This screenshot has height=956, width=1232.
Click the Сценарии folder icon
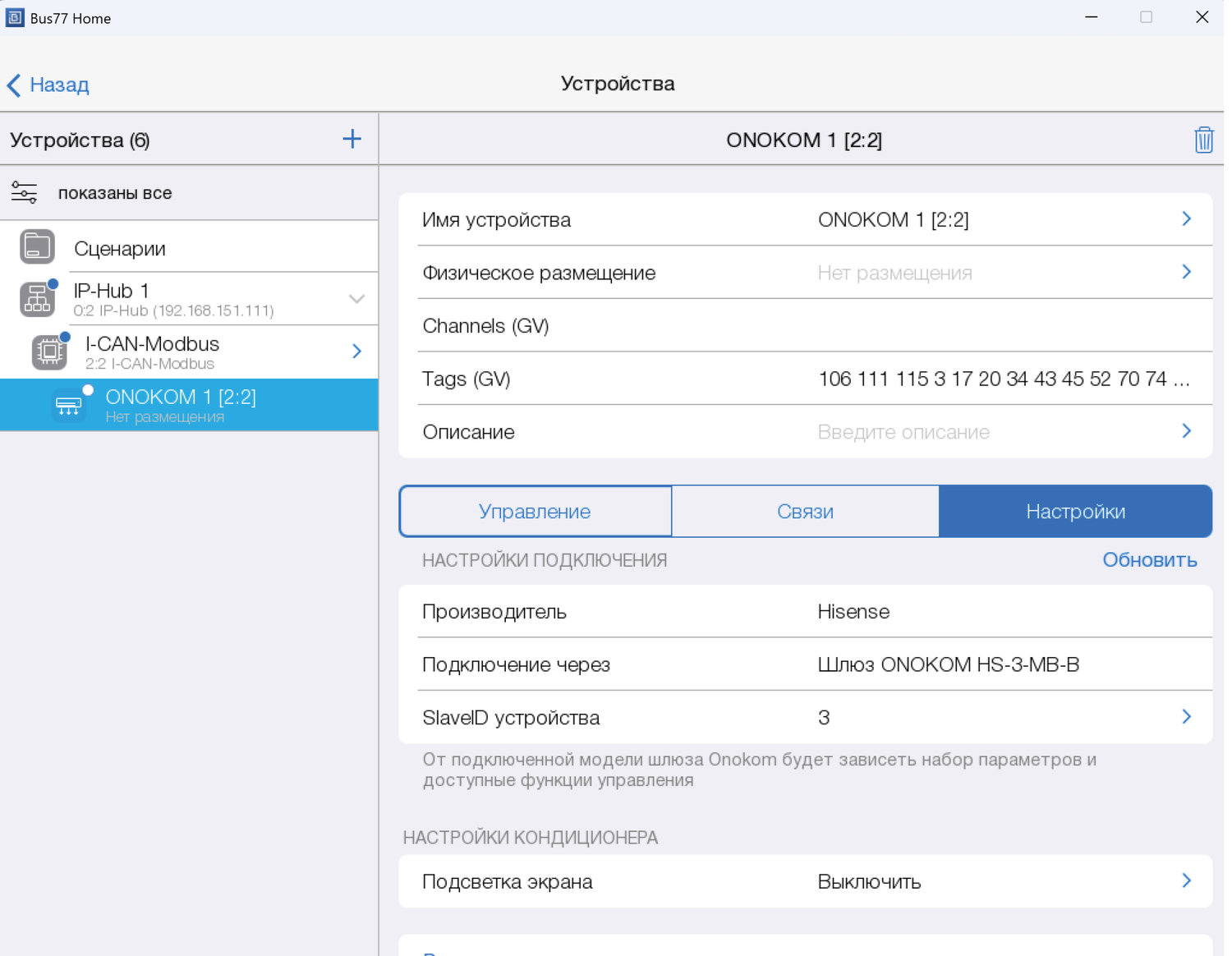[37, 247]
